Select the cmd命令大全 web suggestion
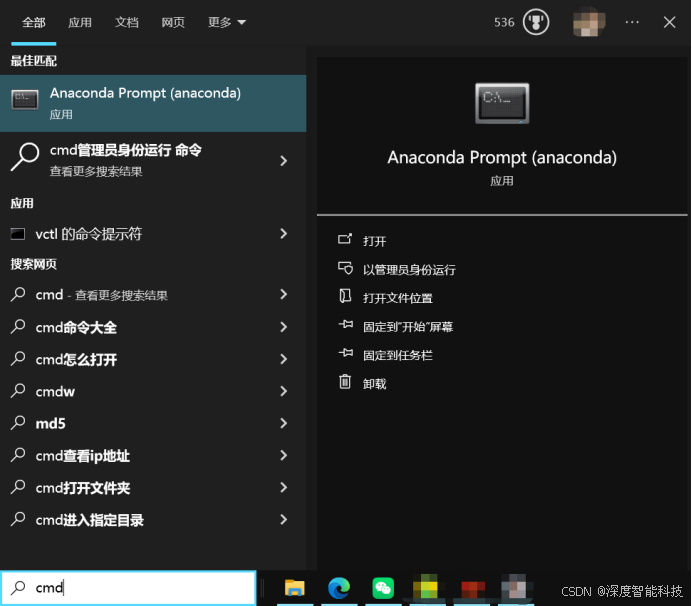The image size is (692, 606). coord(76,327)
